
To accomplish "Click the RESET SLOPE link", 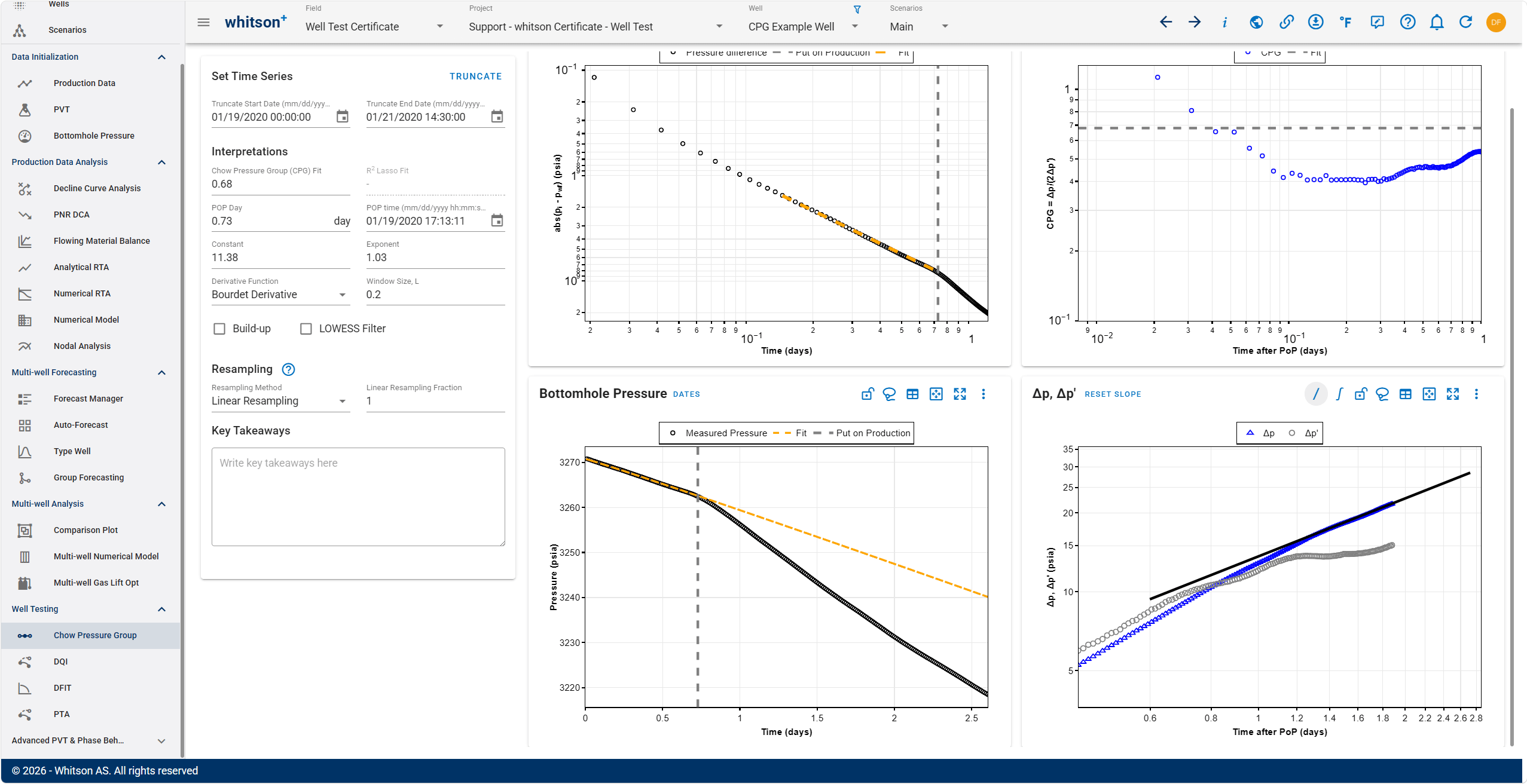I will [1113, 394].
